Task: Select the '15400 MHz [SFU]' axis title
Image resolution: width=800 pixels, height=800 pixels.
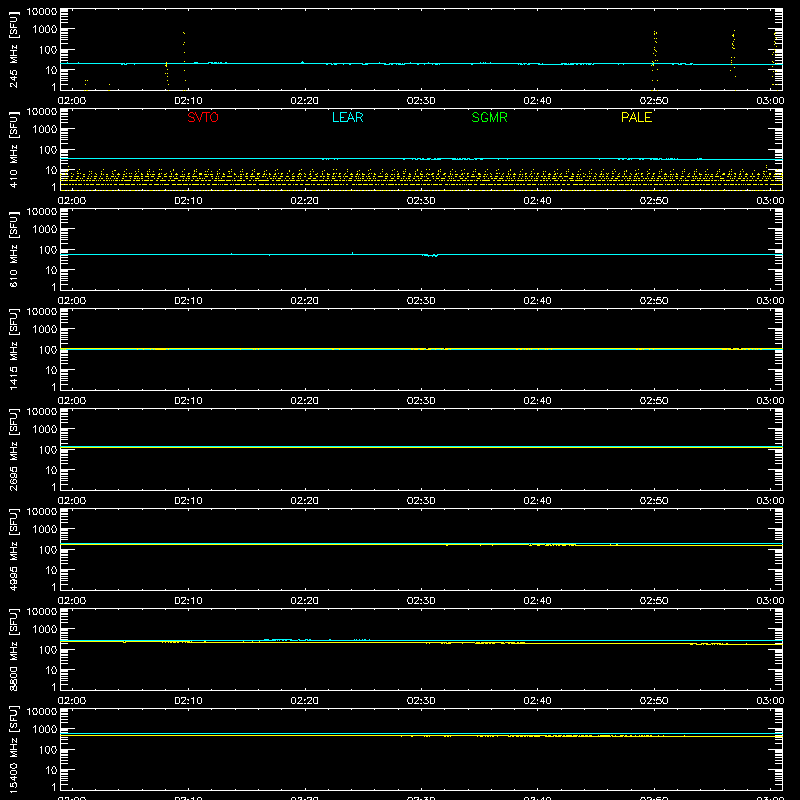Action: (x=13, y=749)
